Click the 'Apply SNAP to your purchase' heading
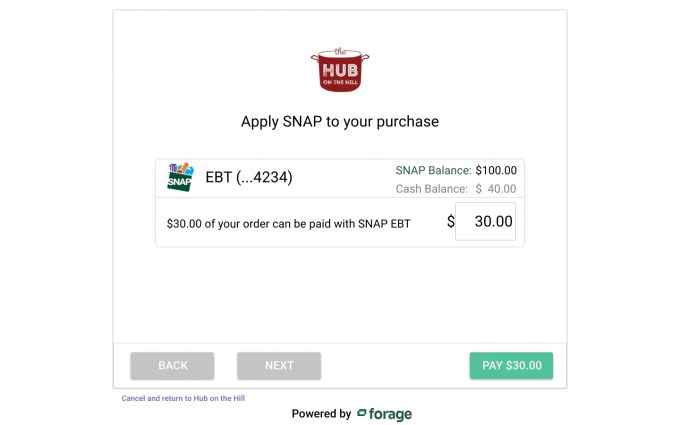680x425 pixels. tap(340, 122)
